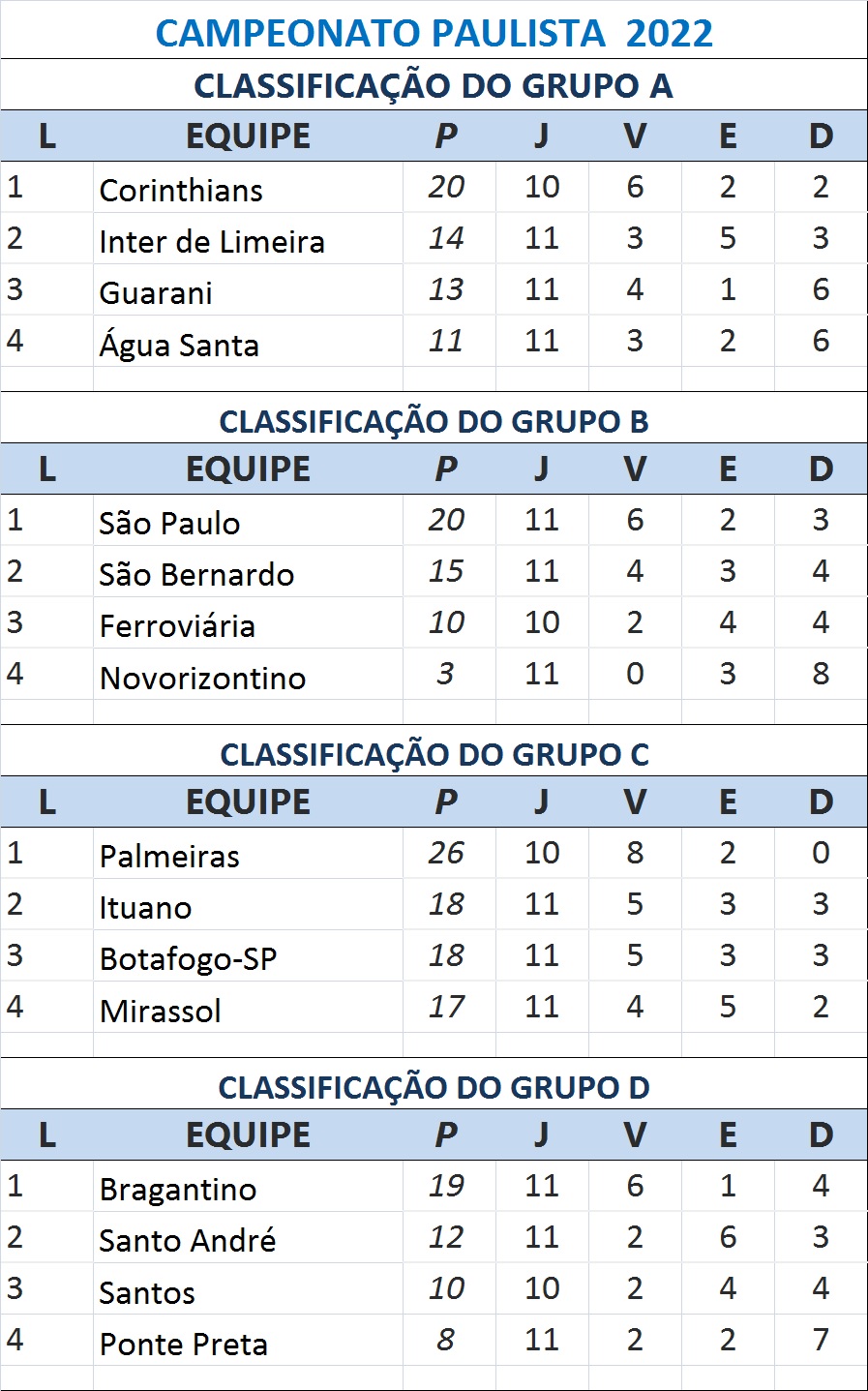868x1391 pixels.
Task: Click the São Bernardo points value 15
Action: (x=446, y=571)
